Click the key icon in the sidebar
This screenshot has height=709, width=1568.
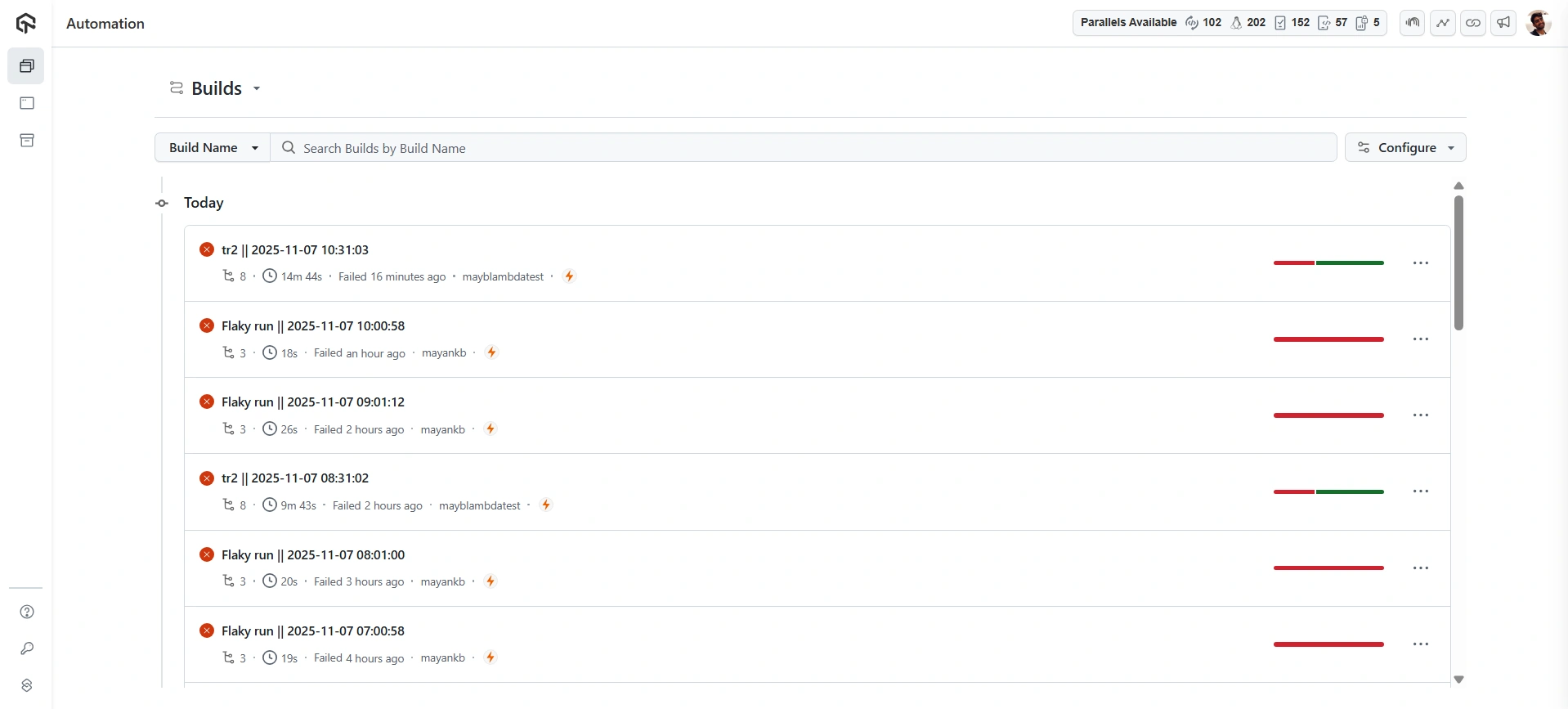point(27,648)
